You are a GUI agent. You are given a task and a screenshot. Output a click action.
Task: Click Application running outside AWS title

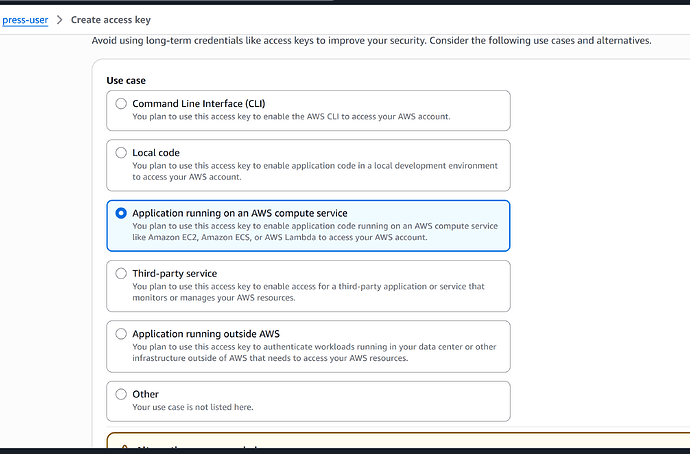tap(206, 333)
